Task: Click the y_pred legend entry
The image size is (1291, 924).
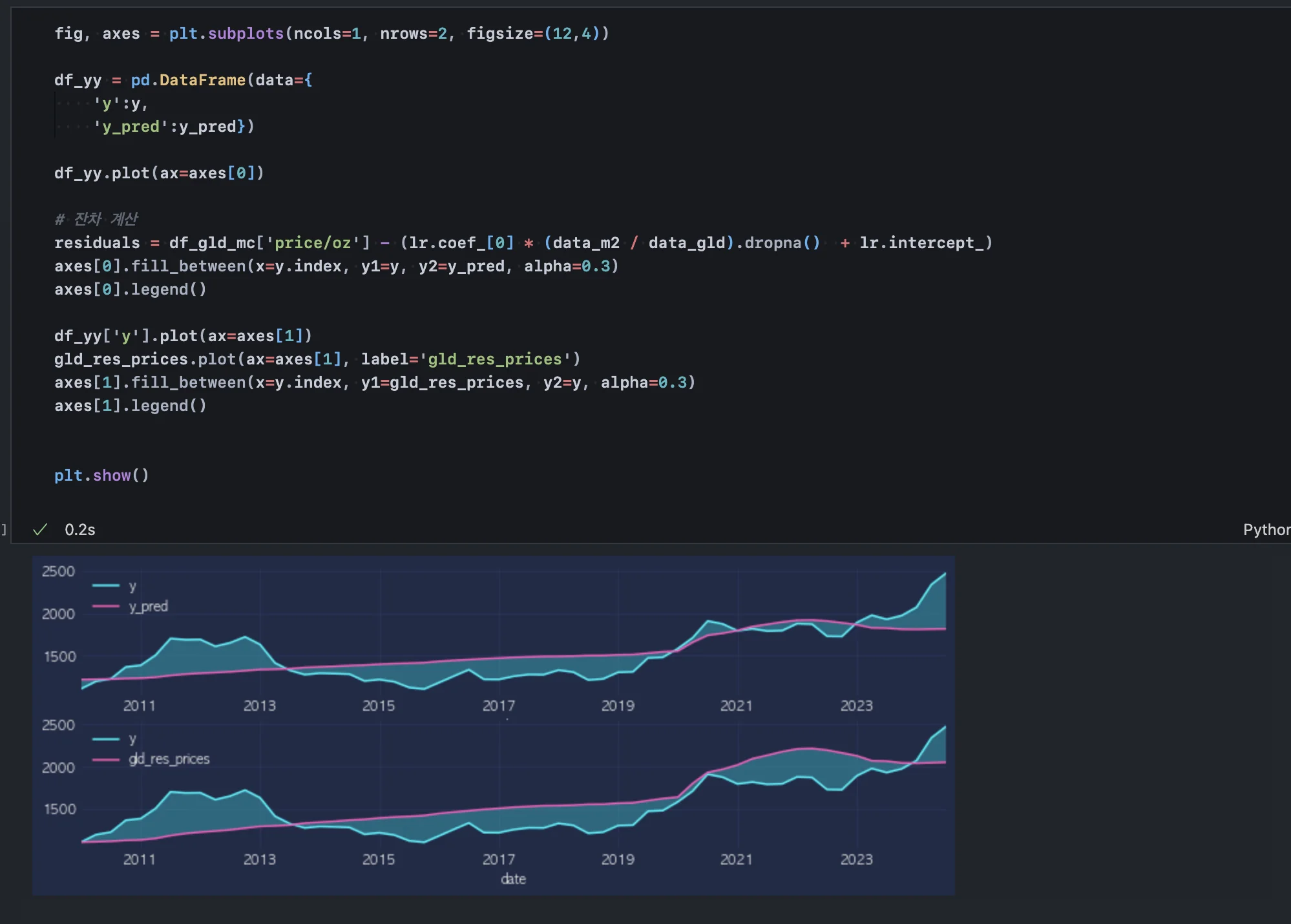Action: (x=148, y=606)
